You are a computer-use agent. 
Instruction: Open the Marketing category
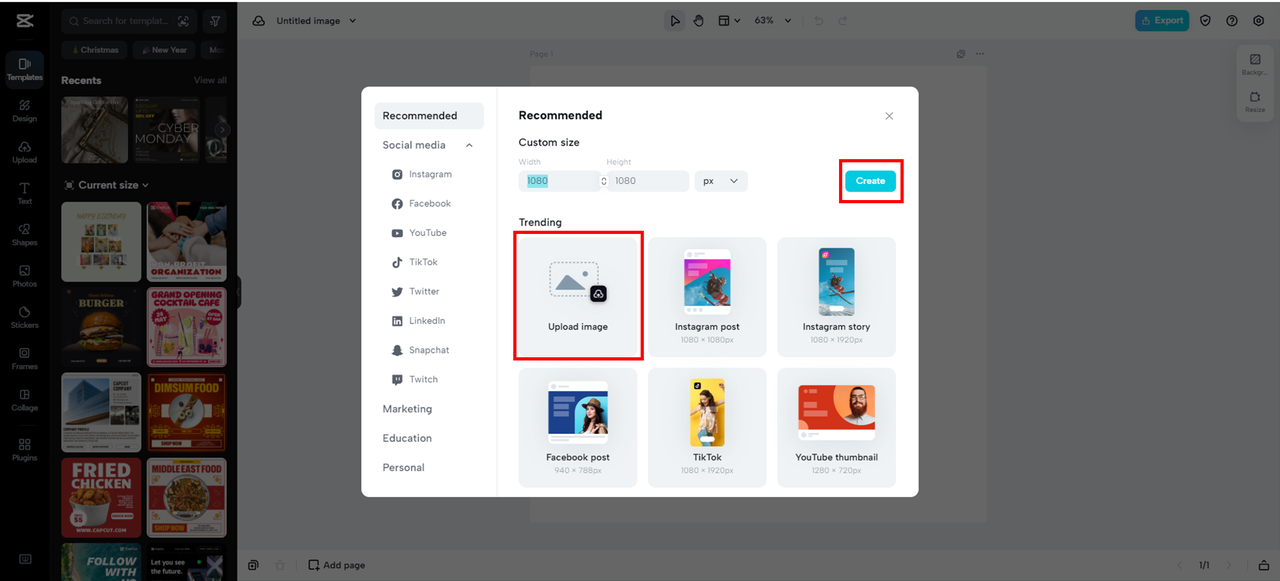pos(407,409)
